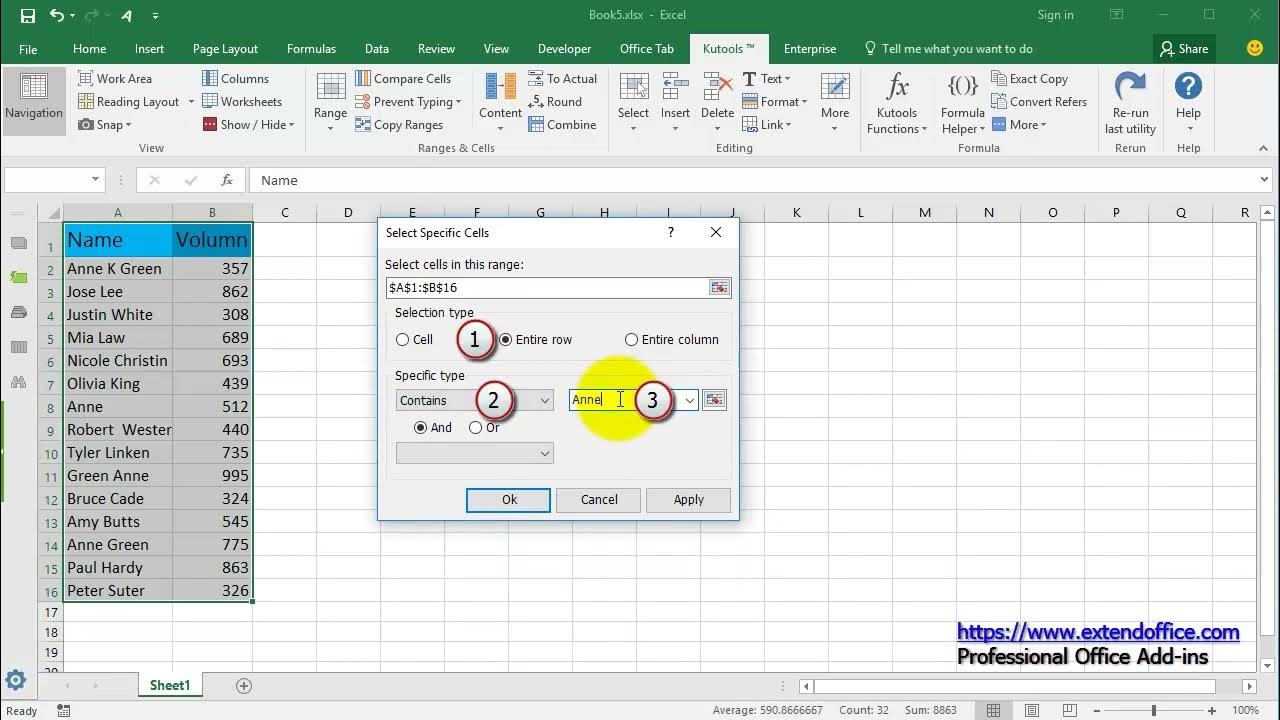Open Convert Refers
This screenshot has width=1280, height=720.
1039,101
